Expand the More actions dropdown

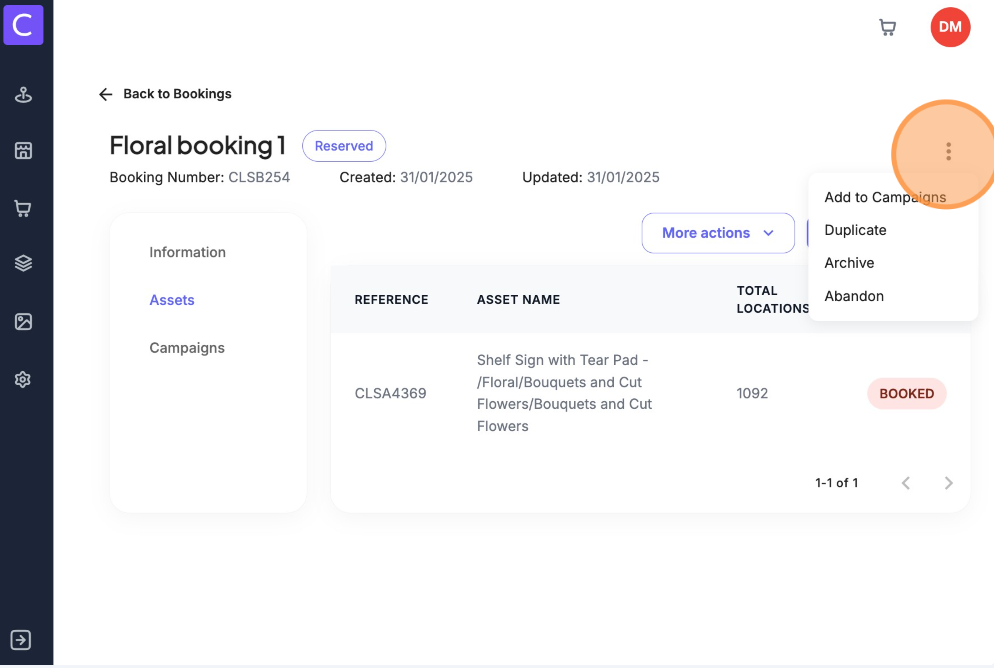click(717, 233)
